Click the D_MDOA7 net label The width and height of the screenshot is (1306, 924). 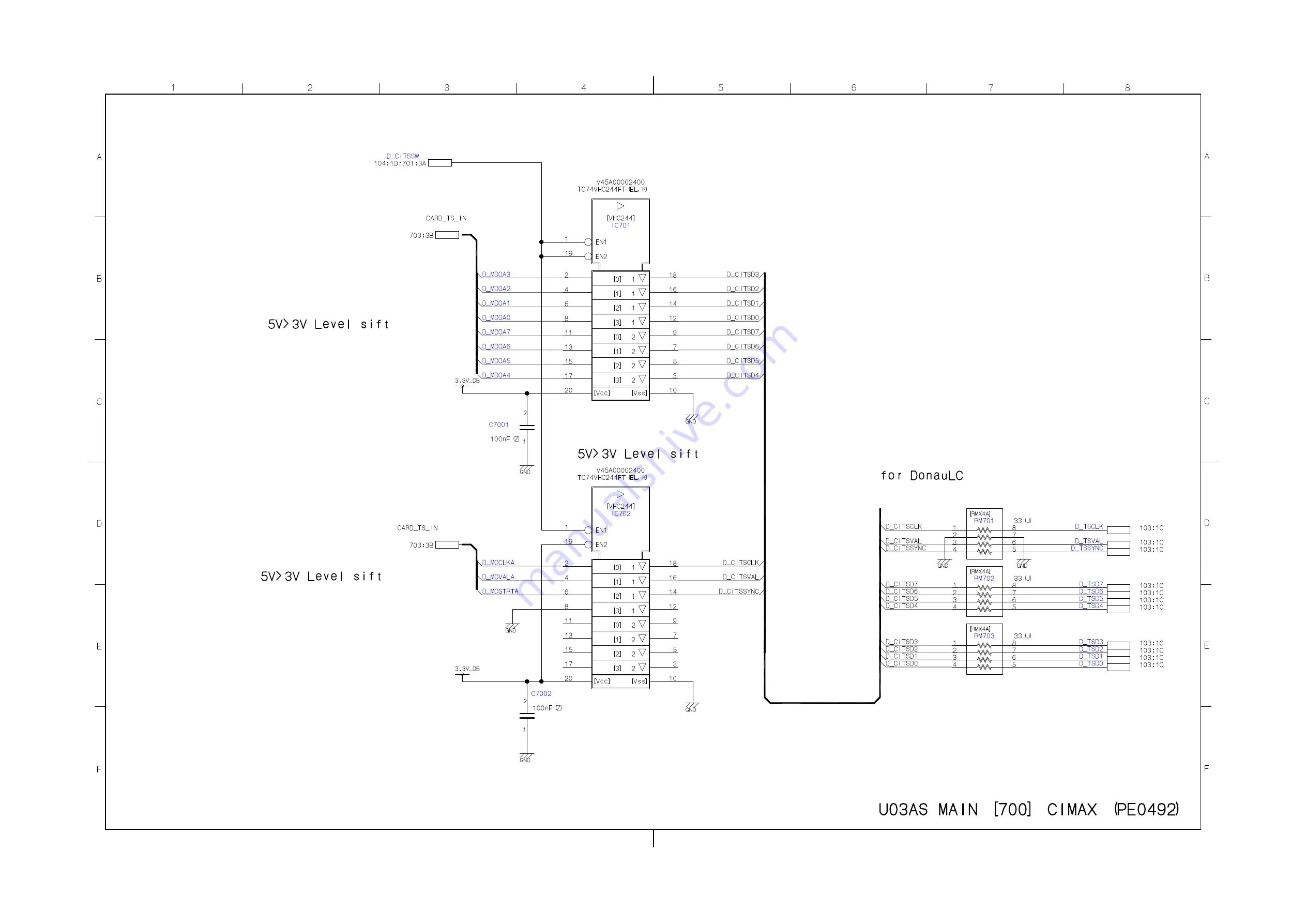(496, 332)
